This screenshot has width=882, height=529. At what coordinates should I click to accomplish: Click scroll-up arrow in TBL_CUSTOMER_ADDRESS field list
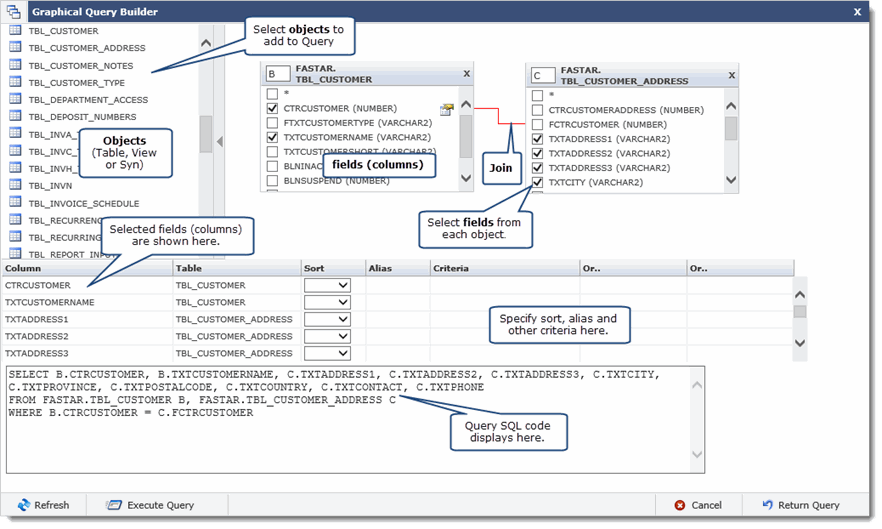731,106
